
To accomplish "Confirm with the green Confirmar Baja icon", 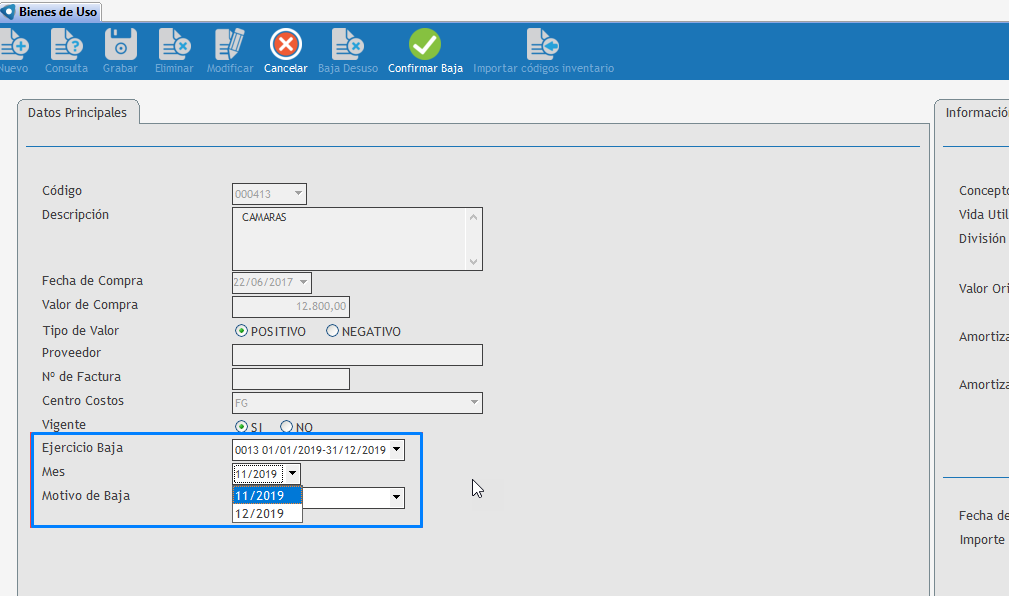I will [425, 45].
